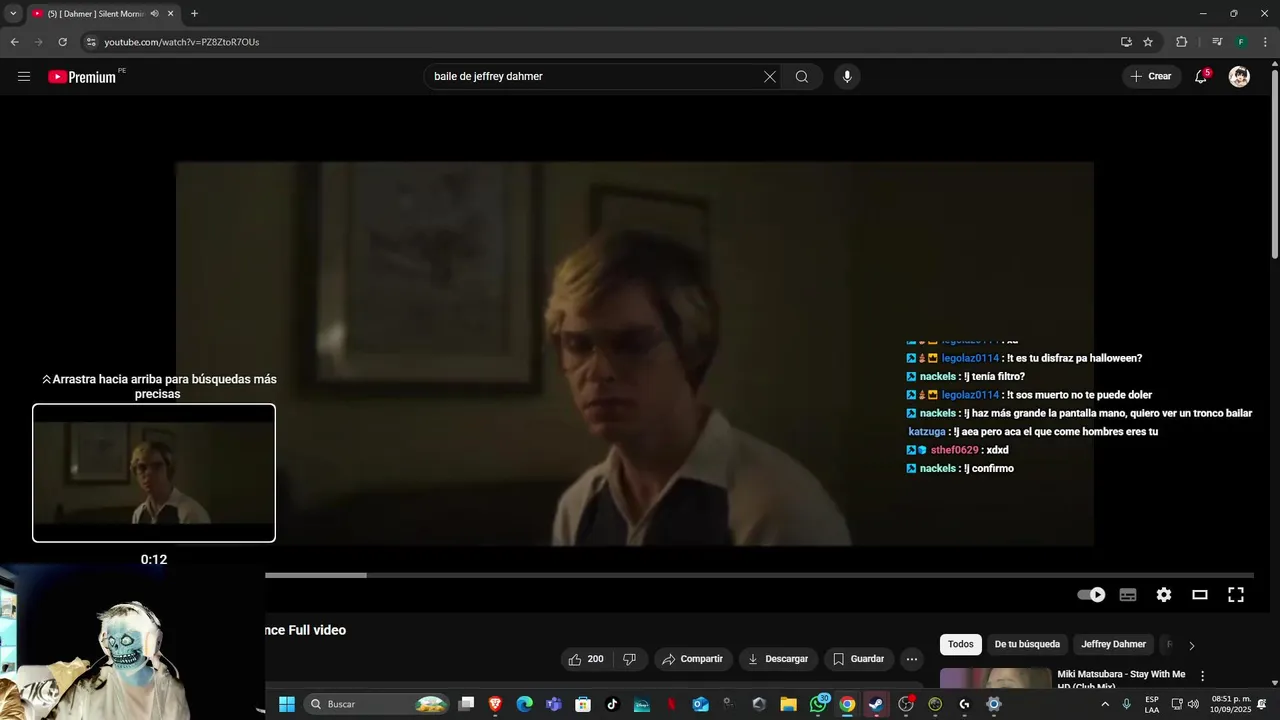Image resolution: width=1280 pixels, height=720 pixels.
Task: Bookmark this page with the star
Action: click(x=1148, y=42)
